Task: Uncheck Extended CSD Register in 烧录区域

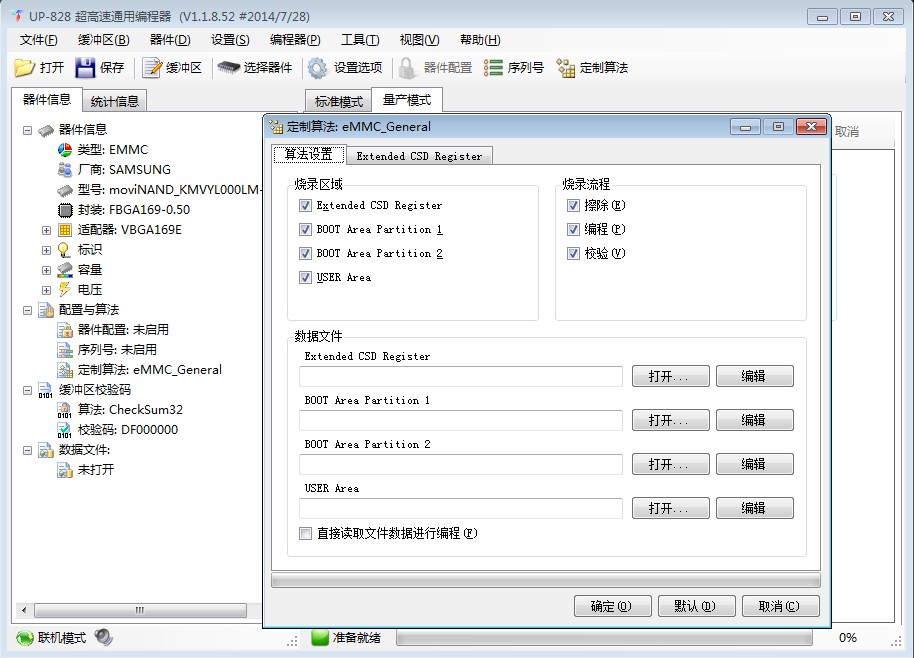Action: pyautogui.click(x=305, y=205)
